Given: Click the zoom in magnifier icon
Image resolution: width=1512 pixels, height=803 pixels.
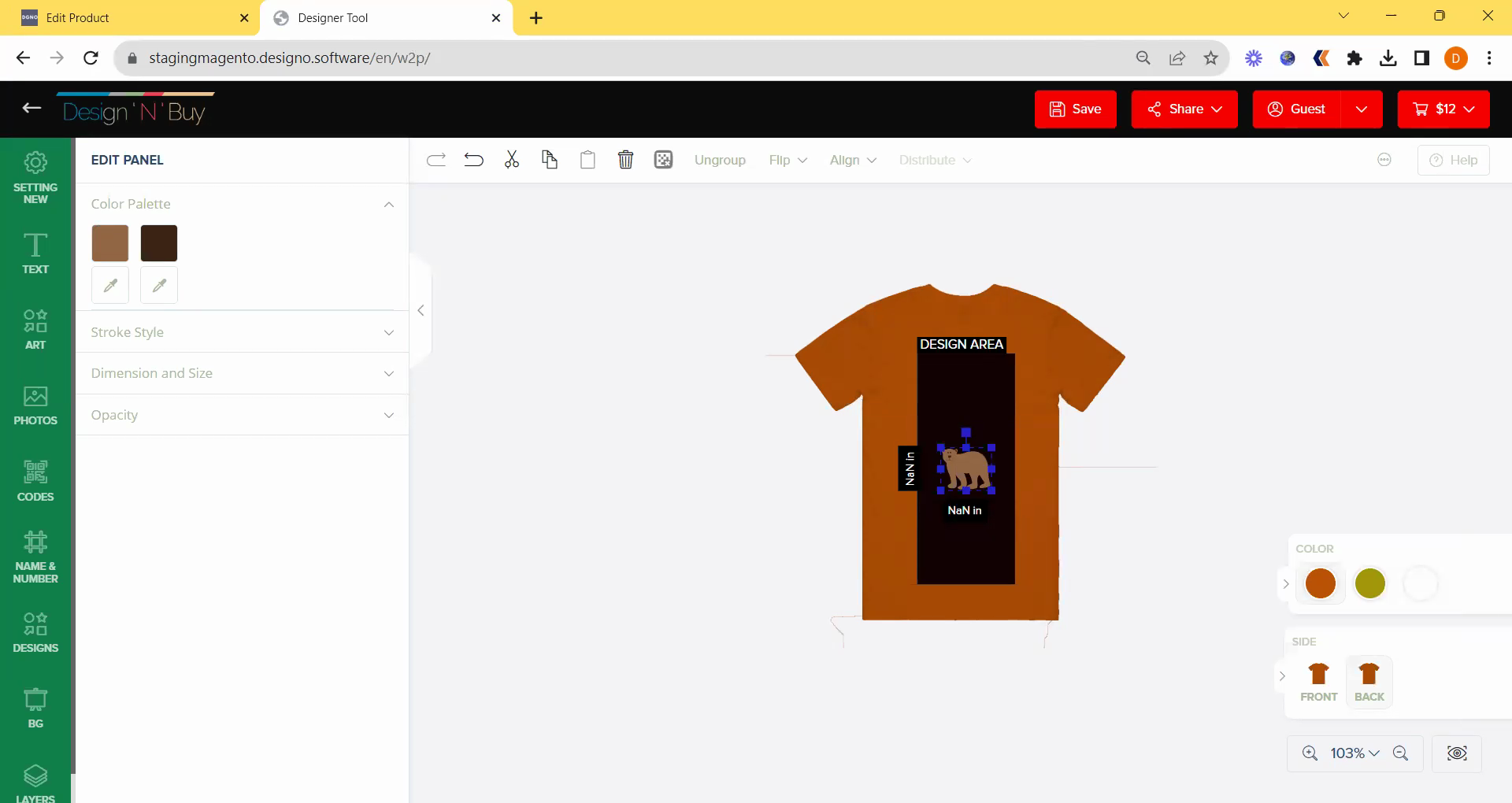Looking at the screenshot, I should click(1310, 753).
